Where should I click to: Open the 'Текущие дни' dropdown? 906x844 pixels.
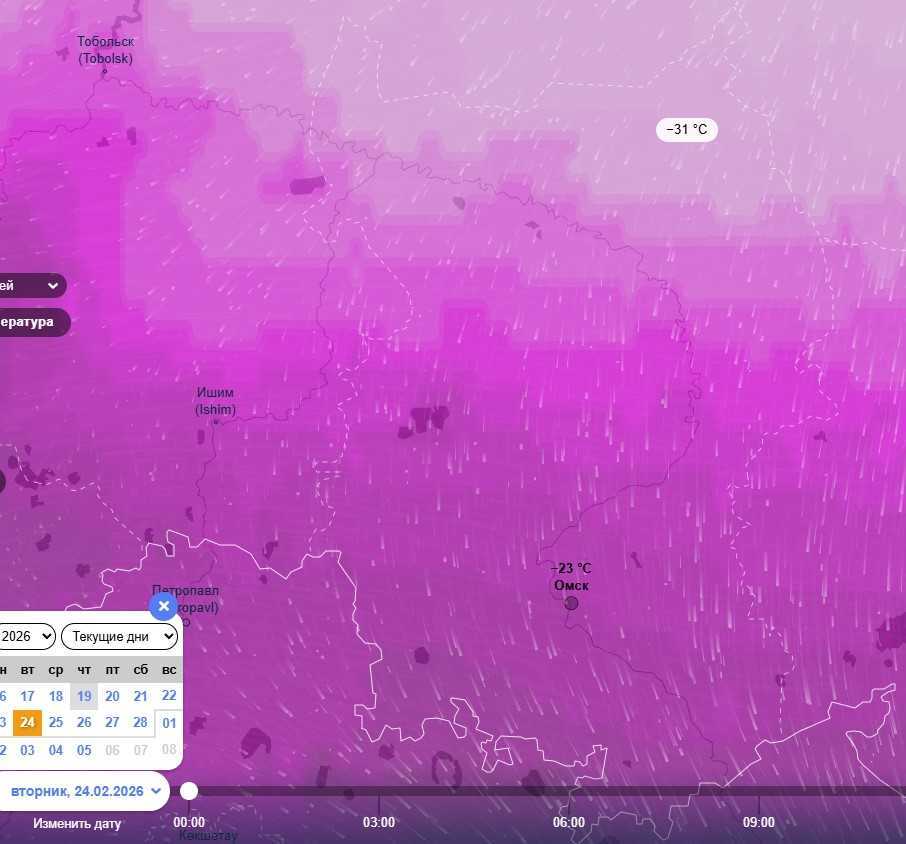point(120,636)
